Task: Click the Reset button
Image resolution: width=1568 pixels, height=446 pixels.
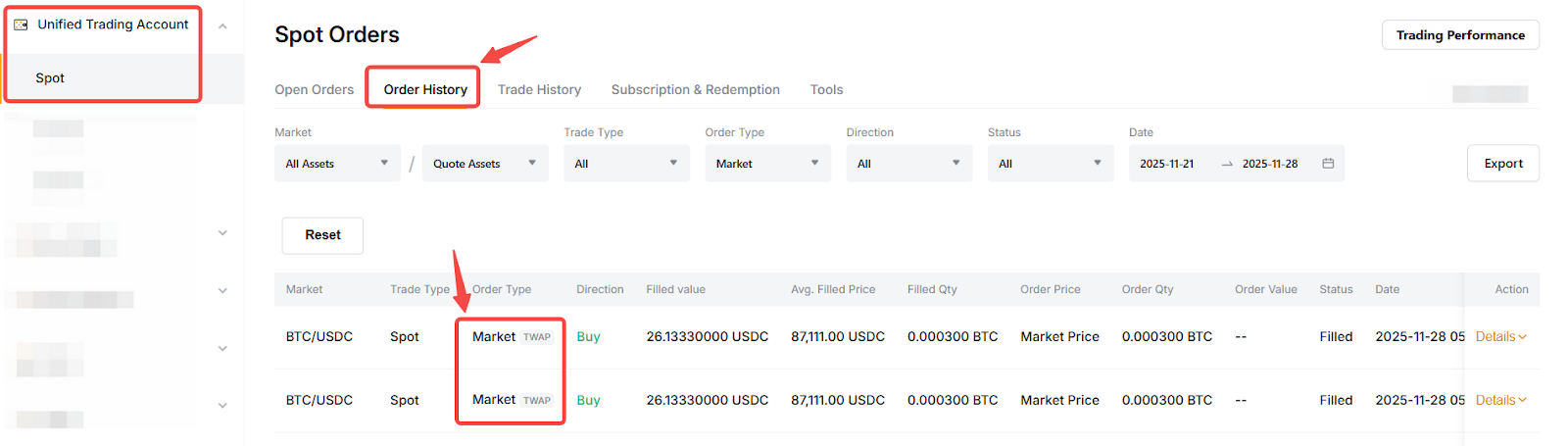Action: [x=322, y=235]
